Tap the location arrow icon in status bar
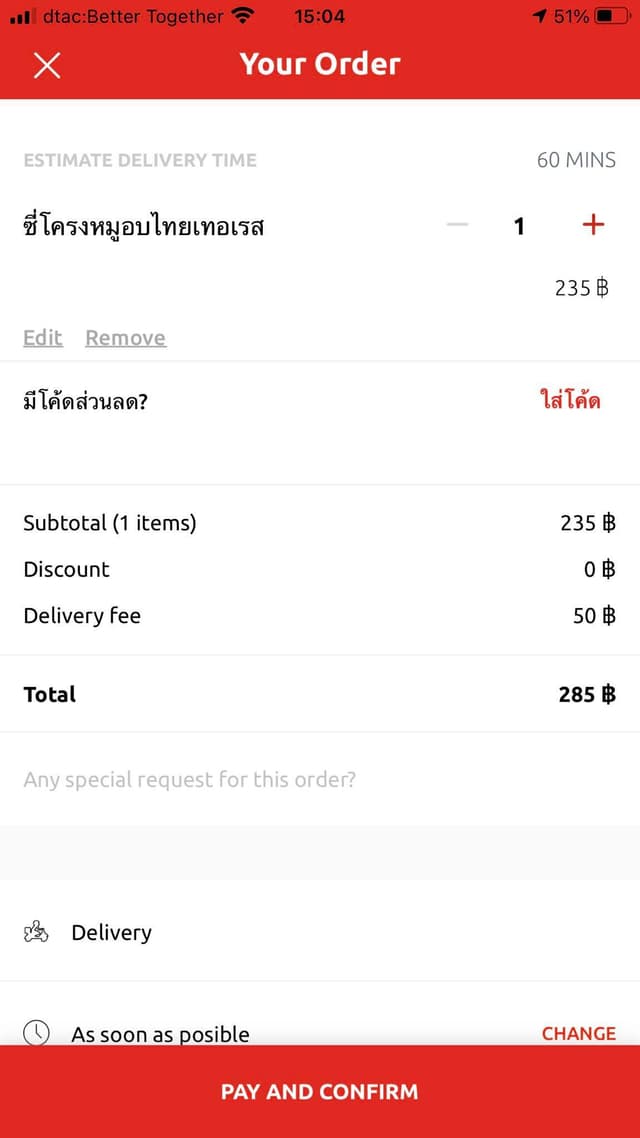 click(541, 15)
